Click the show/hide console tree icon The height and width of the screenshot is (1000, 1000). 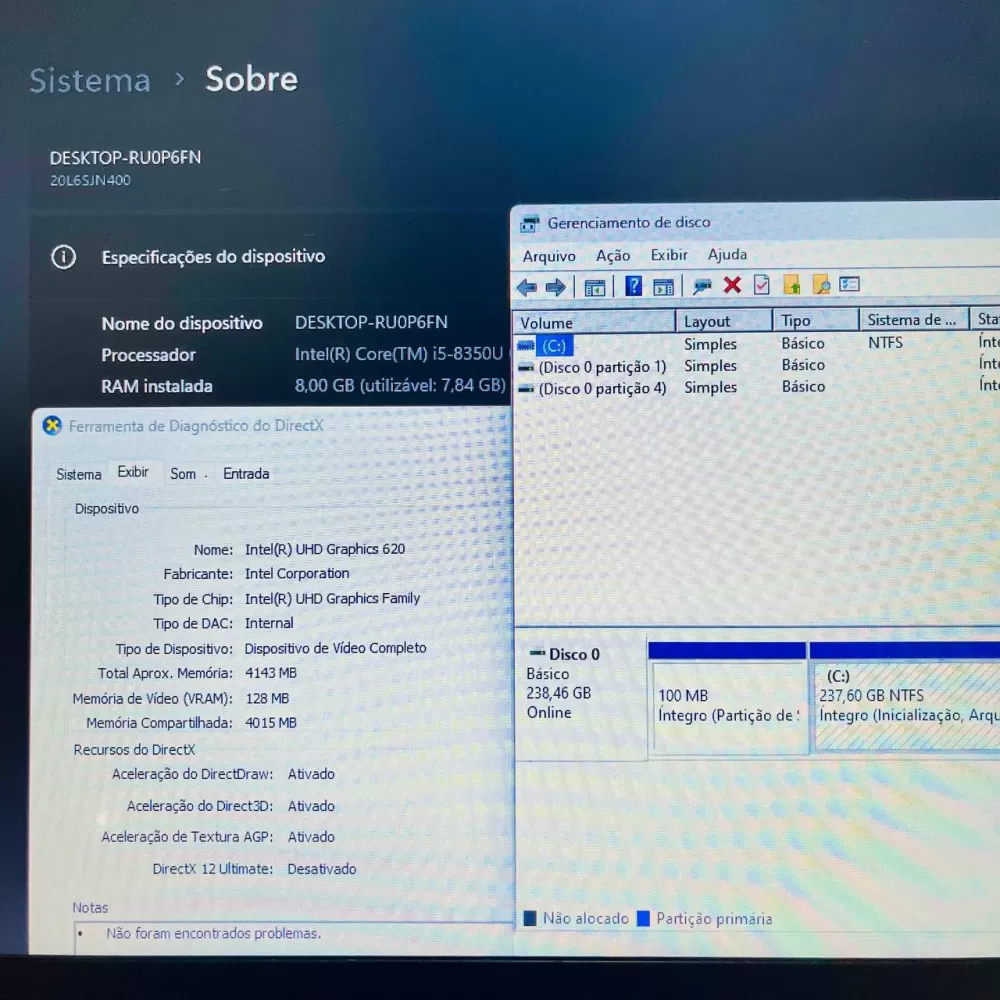pyautogui.click(x=595, y=287)
